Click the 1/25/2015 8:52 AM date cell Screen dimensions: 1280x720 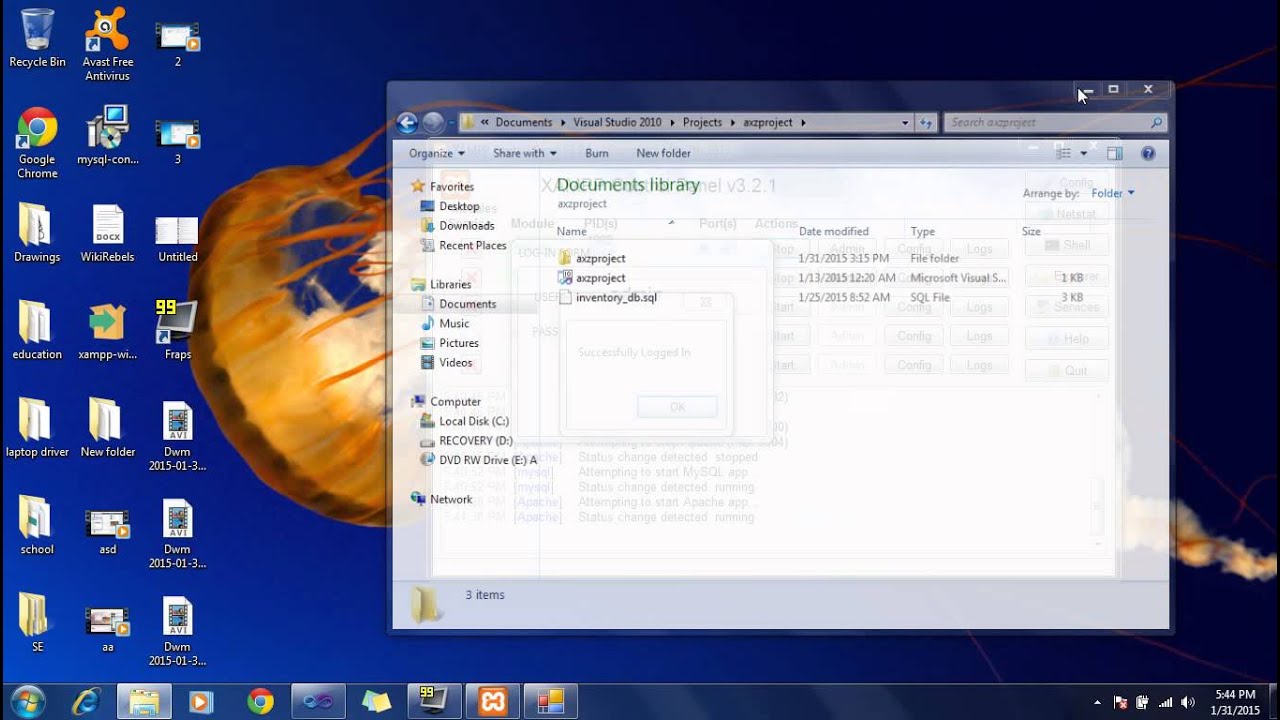[844, 298]
